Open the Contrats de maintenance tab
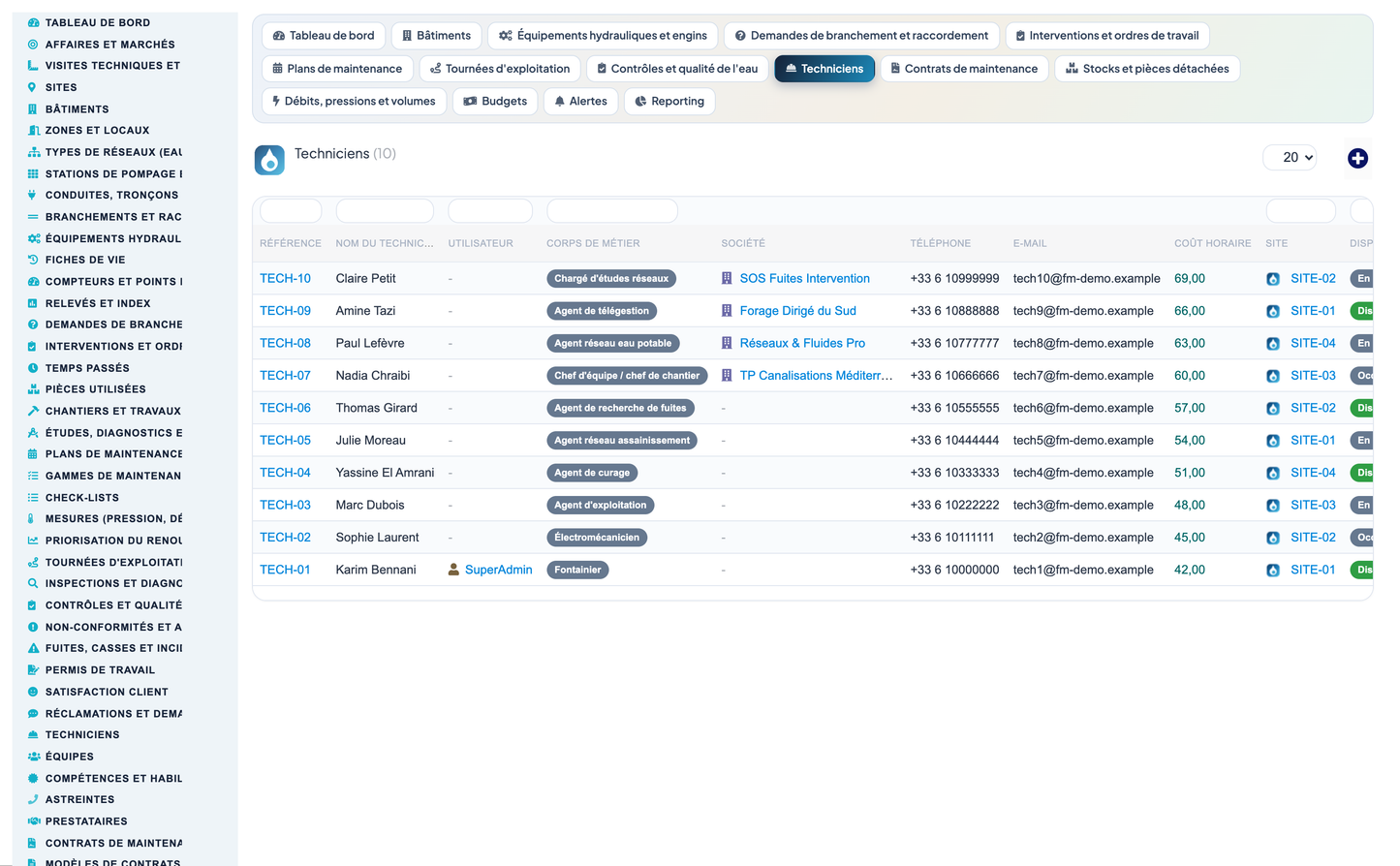Image resolution: width=1400 pixels, height=866 pixels. click(964, 69)
